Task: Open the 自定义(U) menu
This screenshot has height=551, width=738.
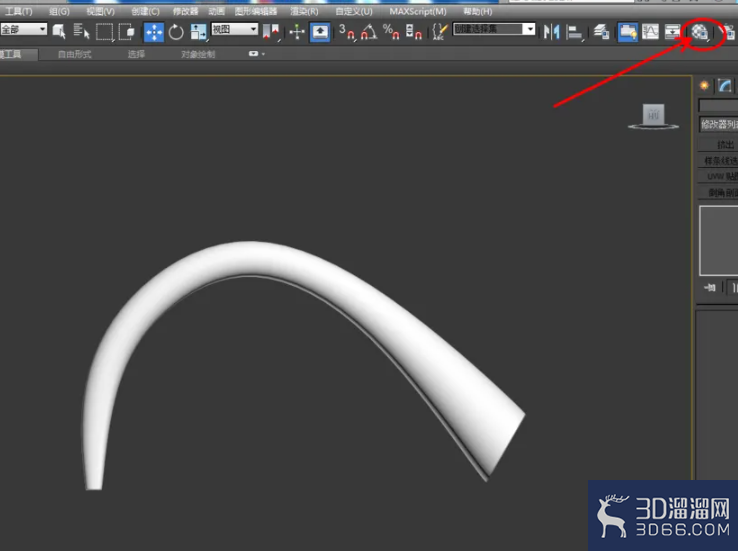Action: coord(353,11)
